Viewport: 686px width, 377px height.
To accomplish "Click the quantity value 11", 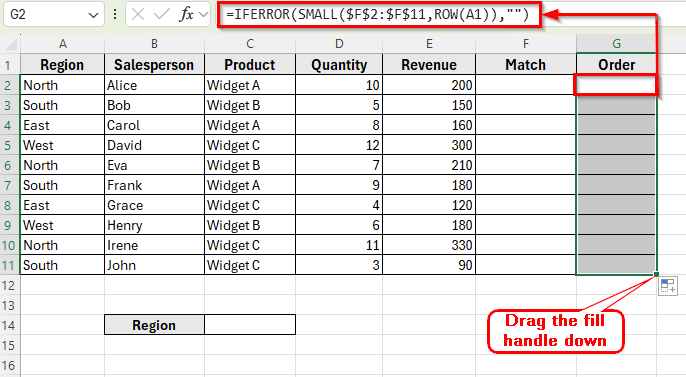I will click(x=339, y=245).
